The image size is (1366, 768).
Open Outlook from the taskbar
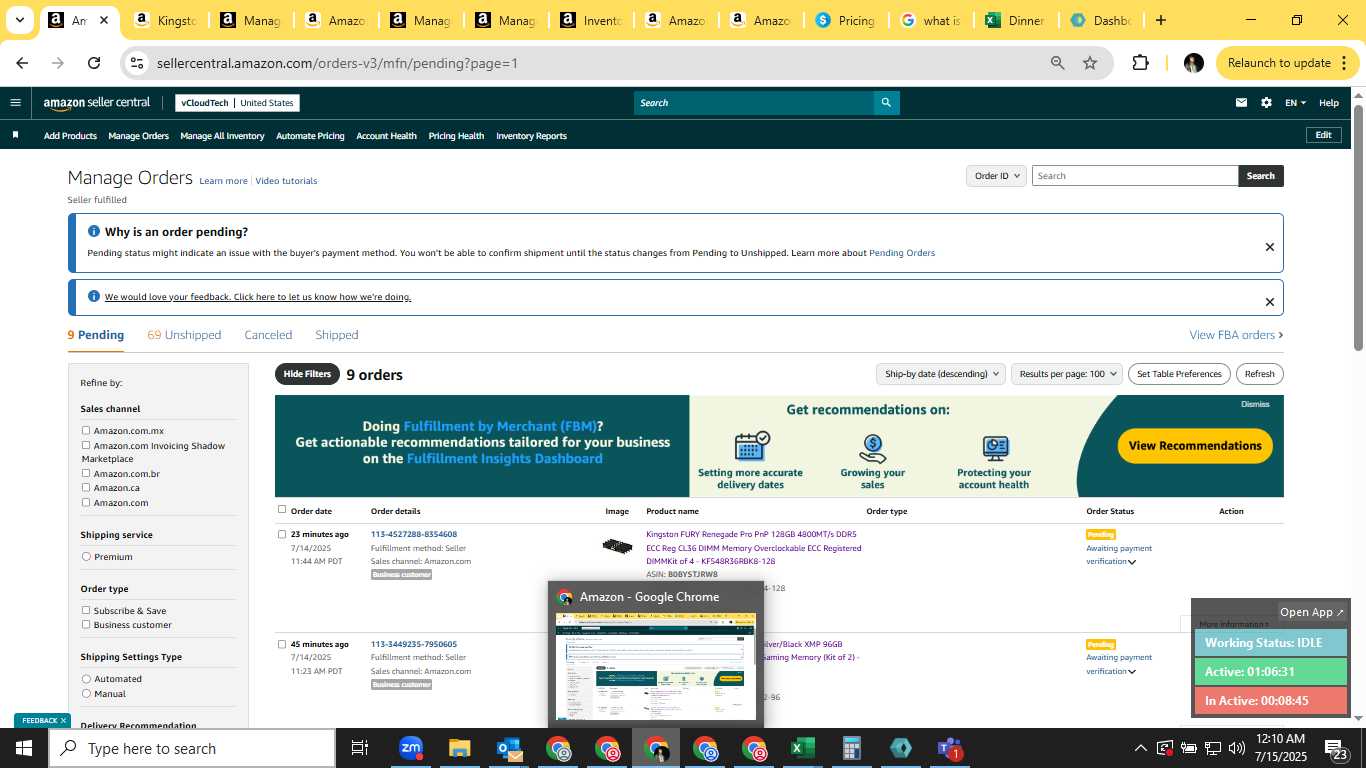tap(509, 748)
